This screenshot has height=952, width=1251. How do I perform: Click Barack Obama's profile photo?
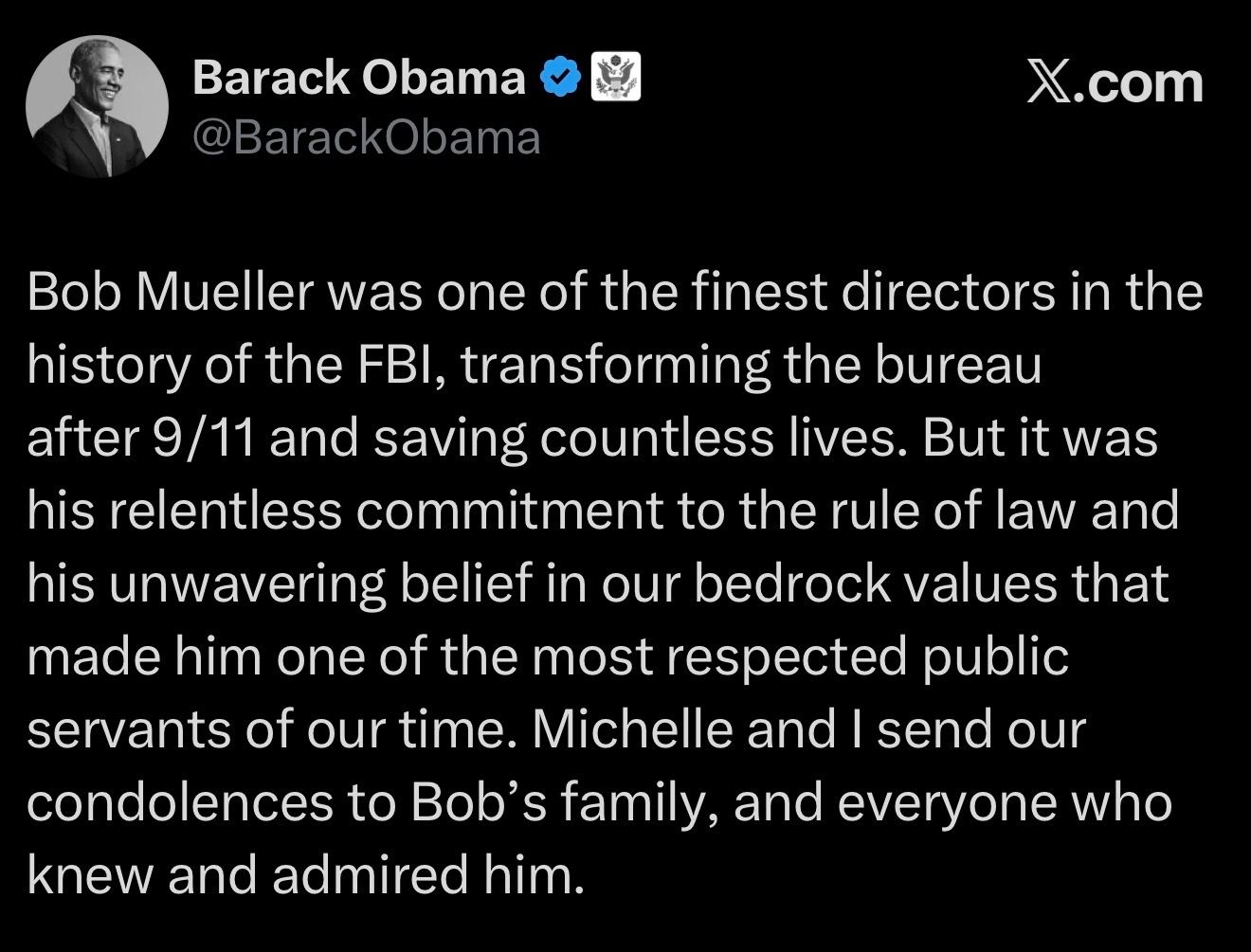[97, 107]
